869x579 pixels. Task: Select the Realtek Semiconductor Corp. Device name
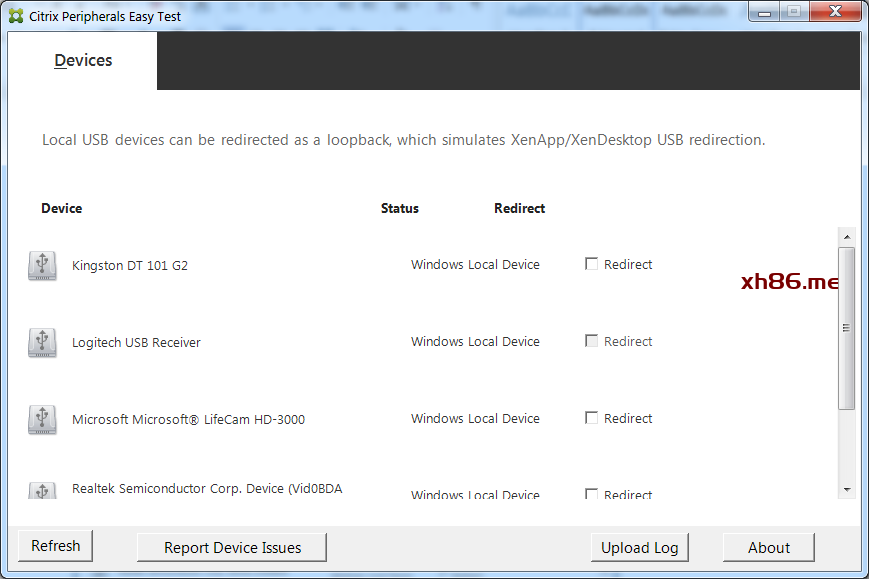pyautogui.click(x=207, y=489)
